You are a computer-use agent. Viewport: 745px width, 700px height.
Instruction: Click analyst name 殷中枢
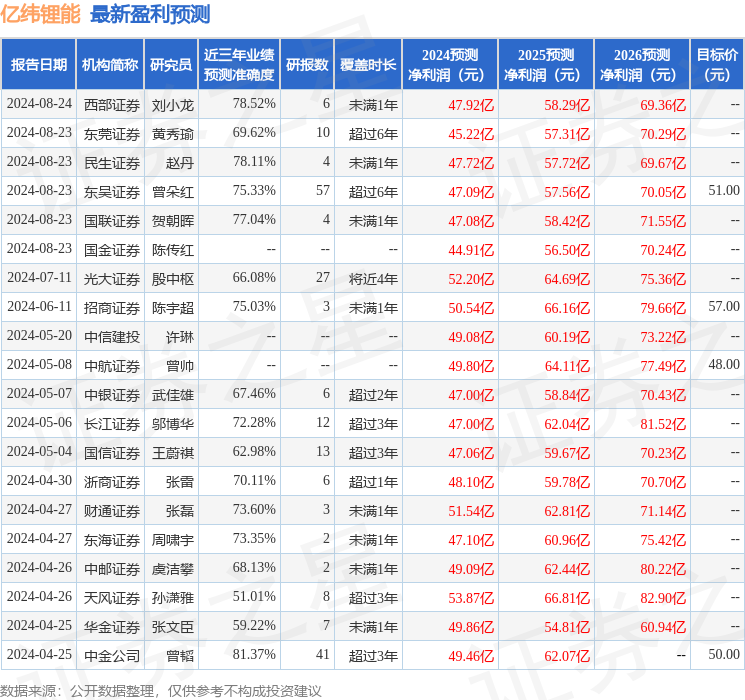(172, 279)
